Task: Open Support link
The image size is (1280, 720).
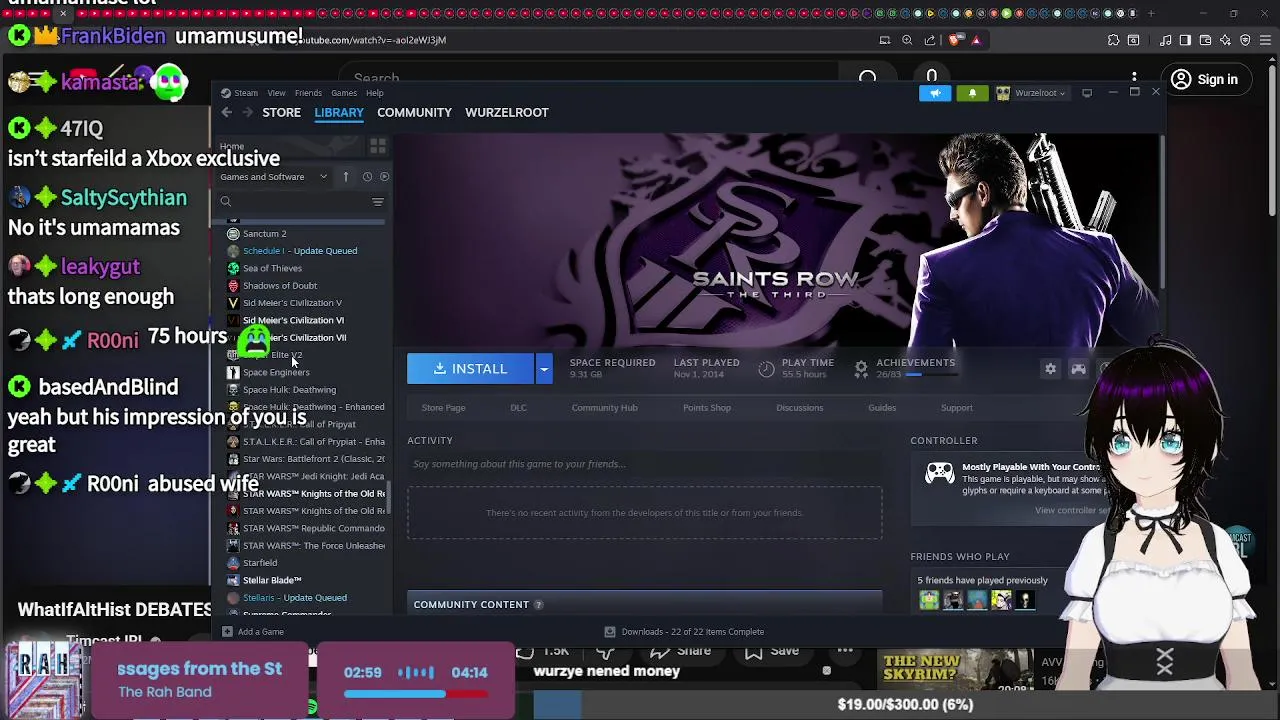Action: [x=956, y=408]
